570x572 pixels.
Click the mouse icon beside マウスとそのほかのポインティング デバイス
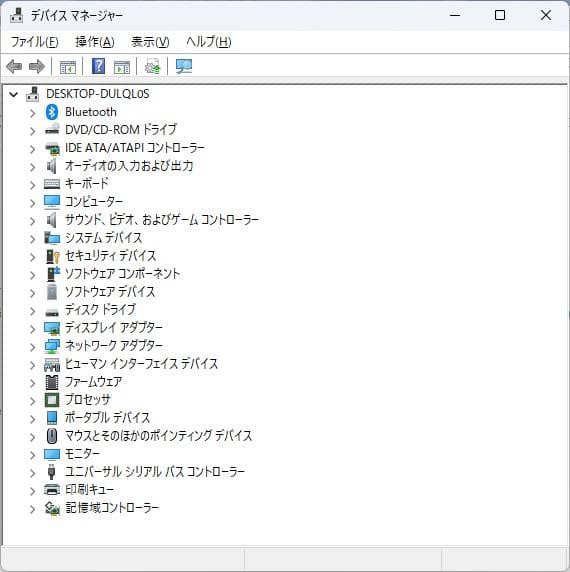(x=52, y=436)
